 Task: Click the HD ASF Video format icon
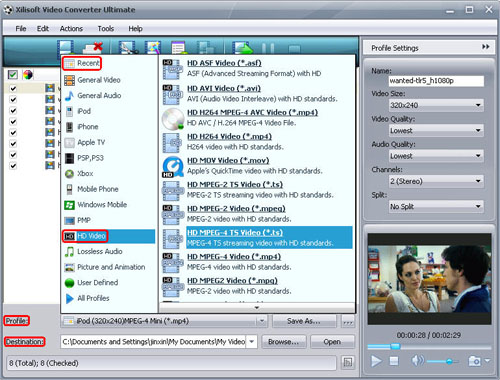pyautogui.click(x=173, y=69)
